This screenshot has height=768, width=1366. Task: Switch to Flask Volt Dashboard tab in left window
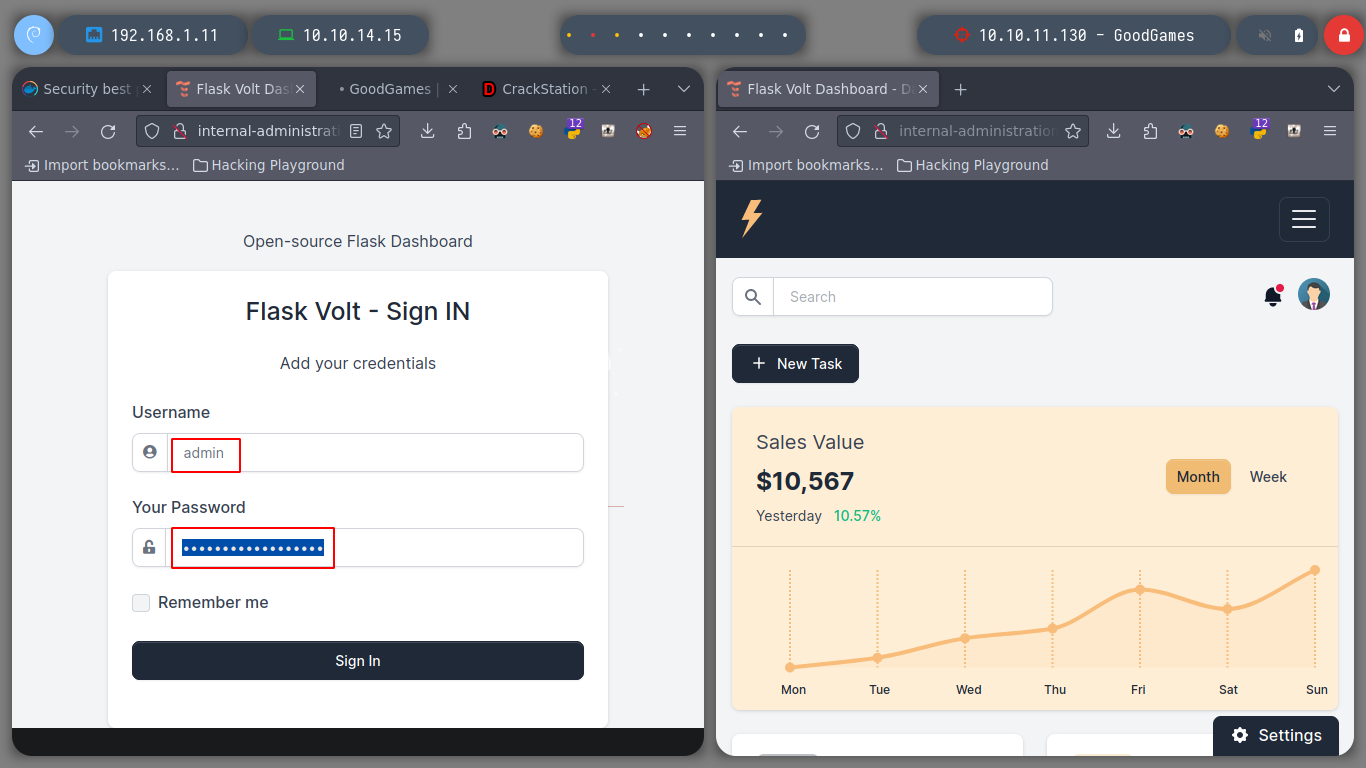[242, 89]
